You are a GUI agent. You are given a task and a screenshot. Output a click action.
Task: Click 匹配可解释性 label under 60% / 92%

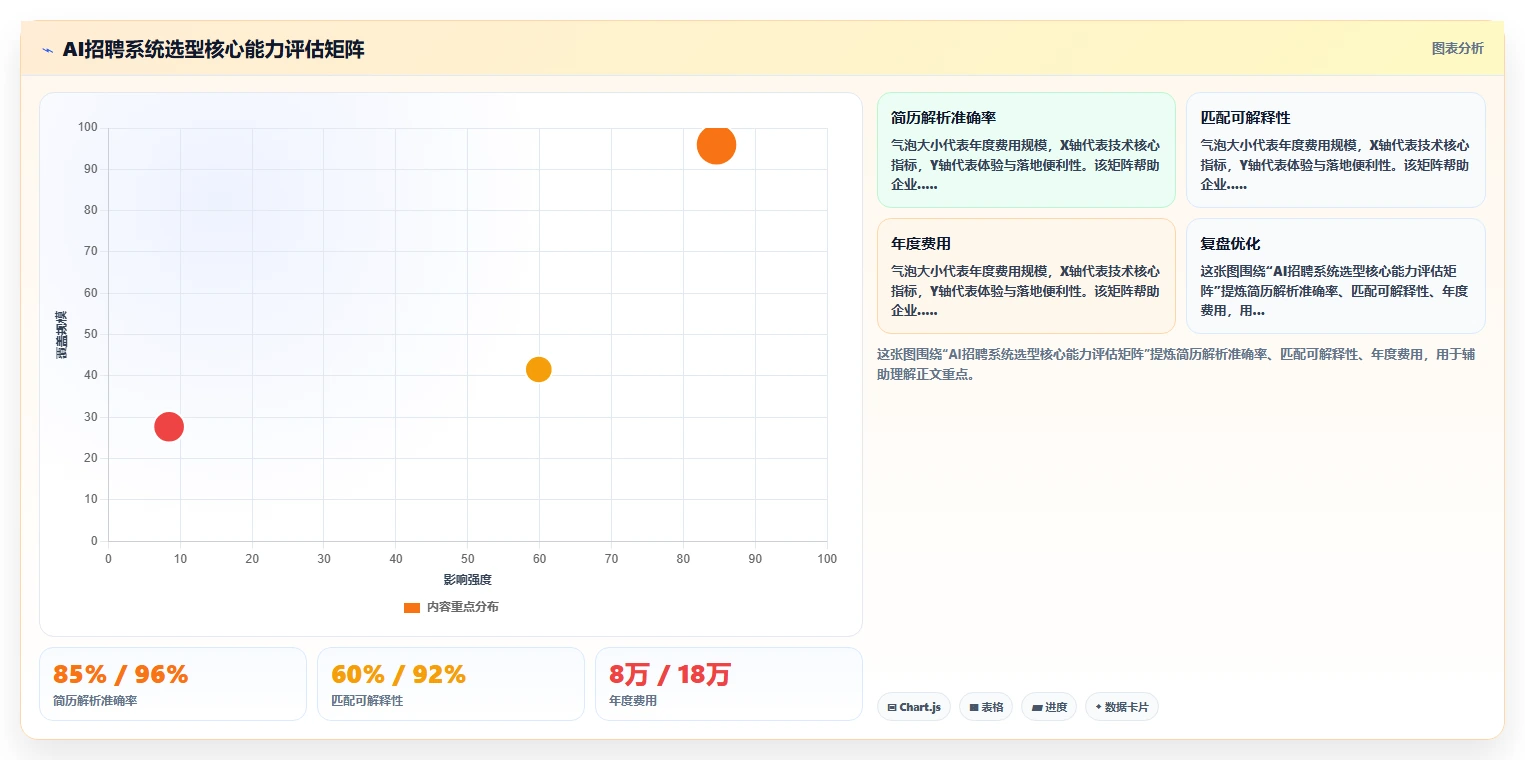tap(367, 701)
